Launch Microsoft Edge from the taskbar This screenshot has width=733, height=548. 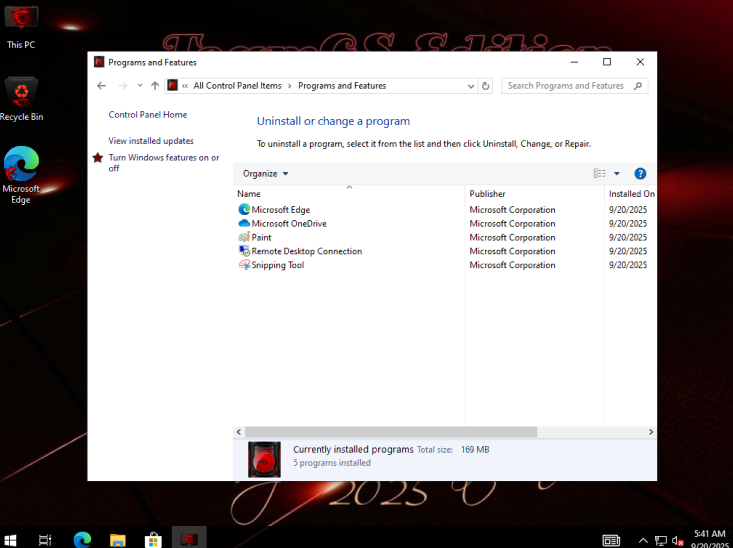tap(82, 540)
